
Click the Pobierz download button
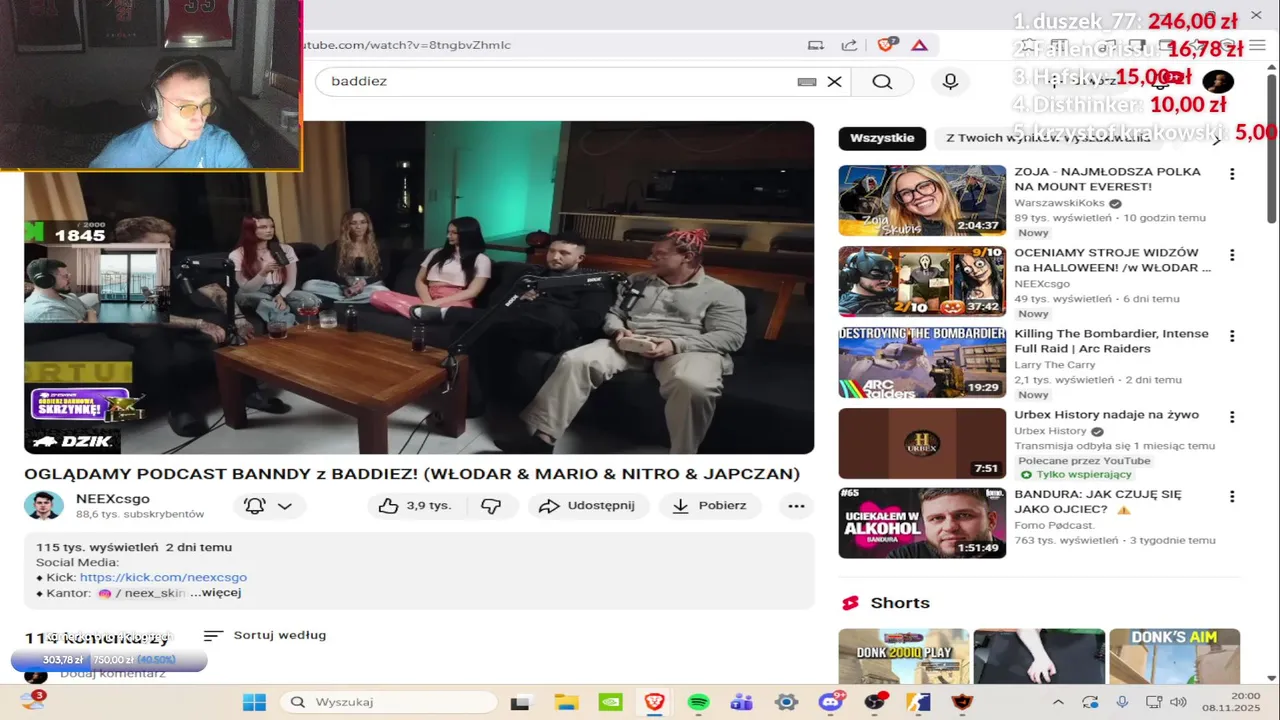710,506
